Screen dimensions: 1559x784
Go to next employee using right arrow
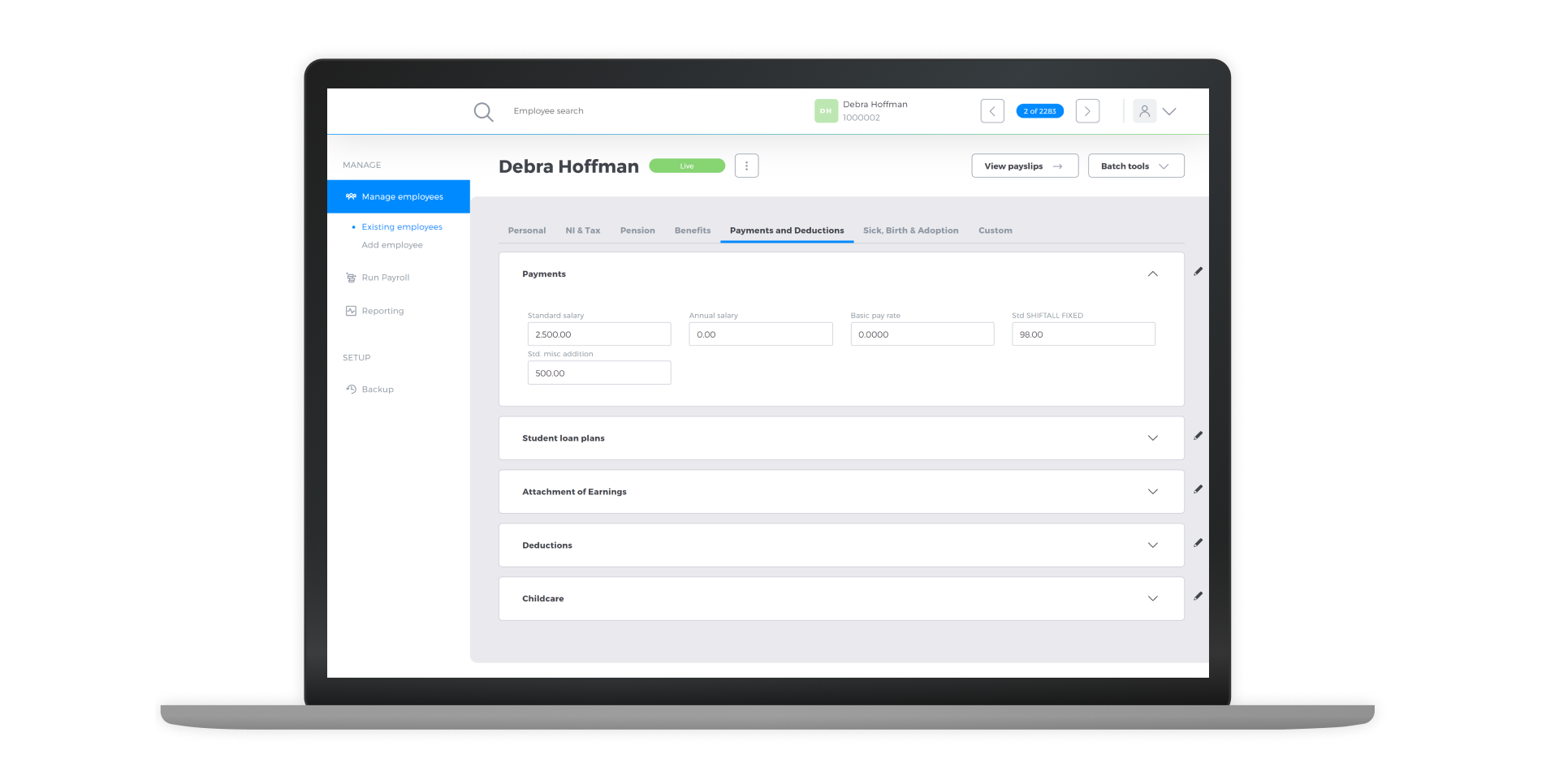pos(1087,111)
